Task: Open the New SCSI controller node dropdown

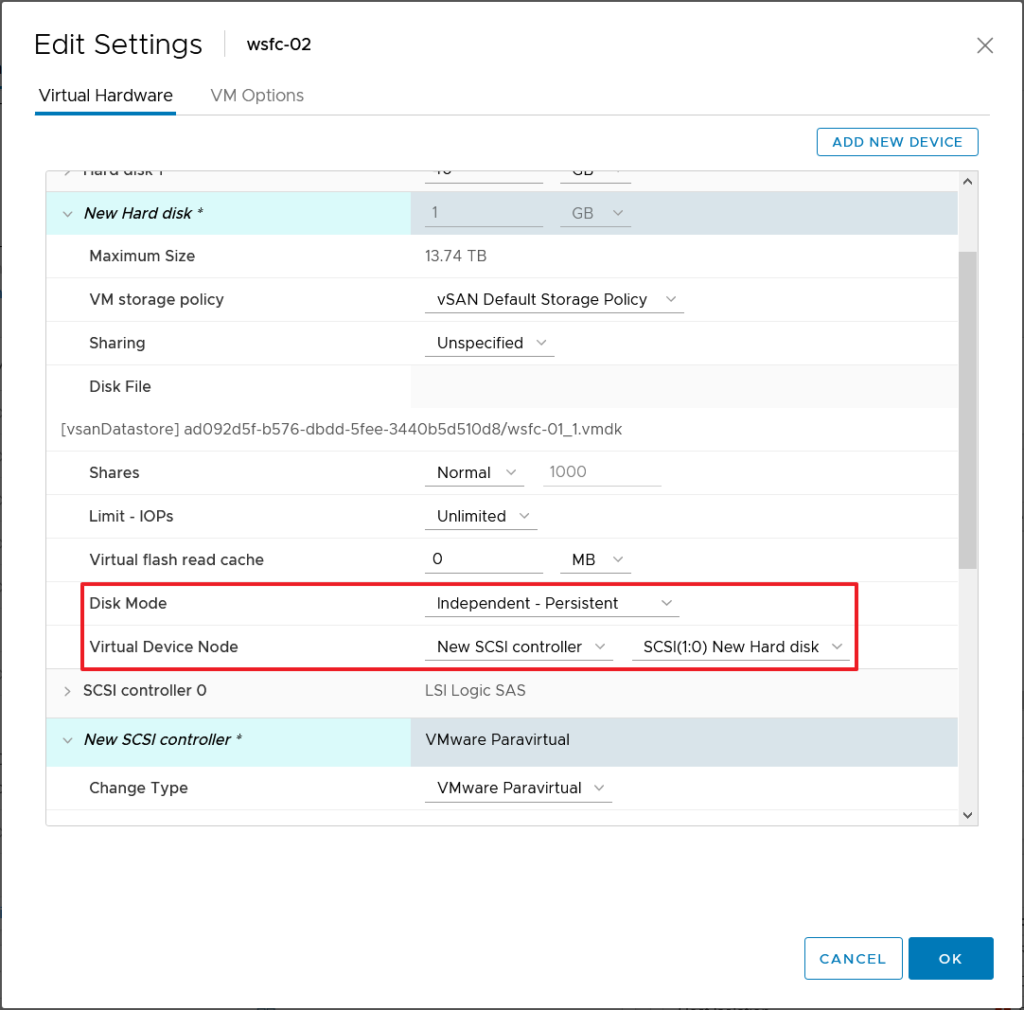Action: click(518, 647)
